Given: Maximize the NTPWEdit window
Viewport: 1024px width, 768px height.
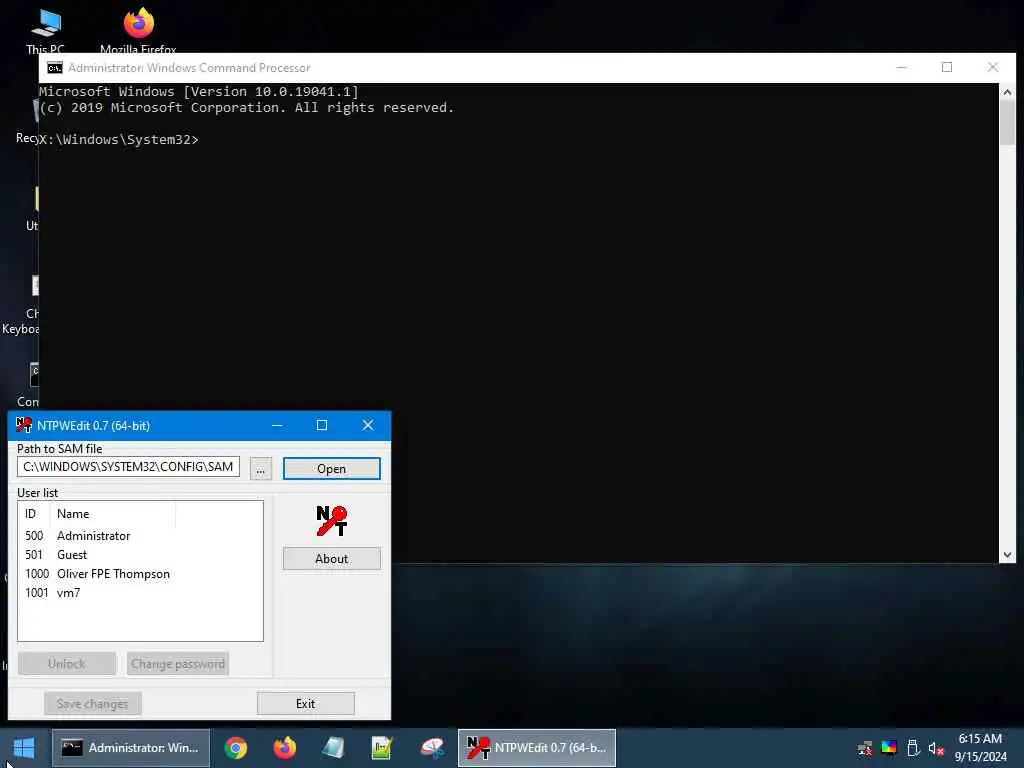Looking at the screenshot, I should coord(322,425).
